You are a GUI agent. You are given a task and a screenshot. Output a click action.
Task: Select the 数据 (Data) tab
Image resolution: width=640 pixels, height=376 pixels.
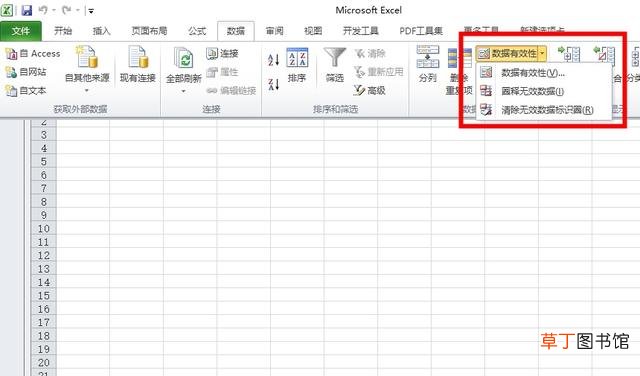tap(236, 31)
